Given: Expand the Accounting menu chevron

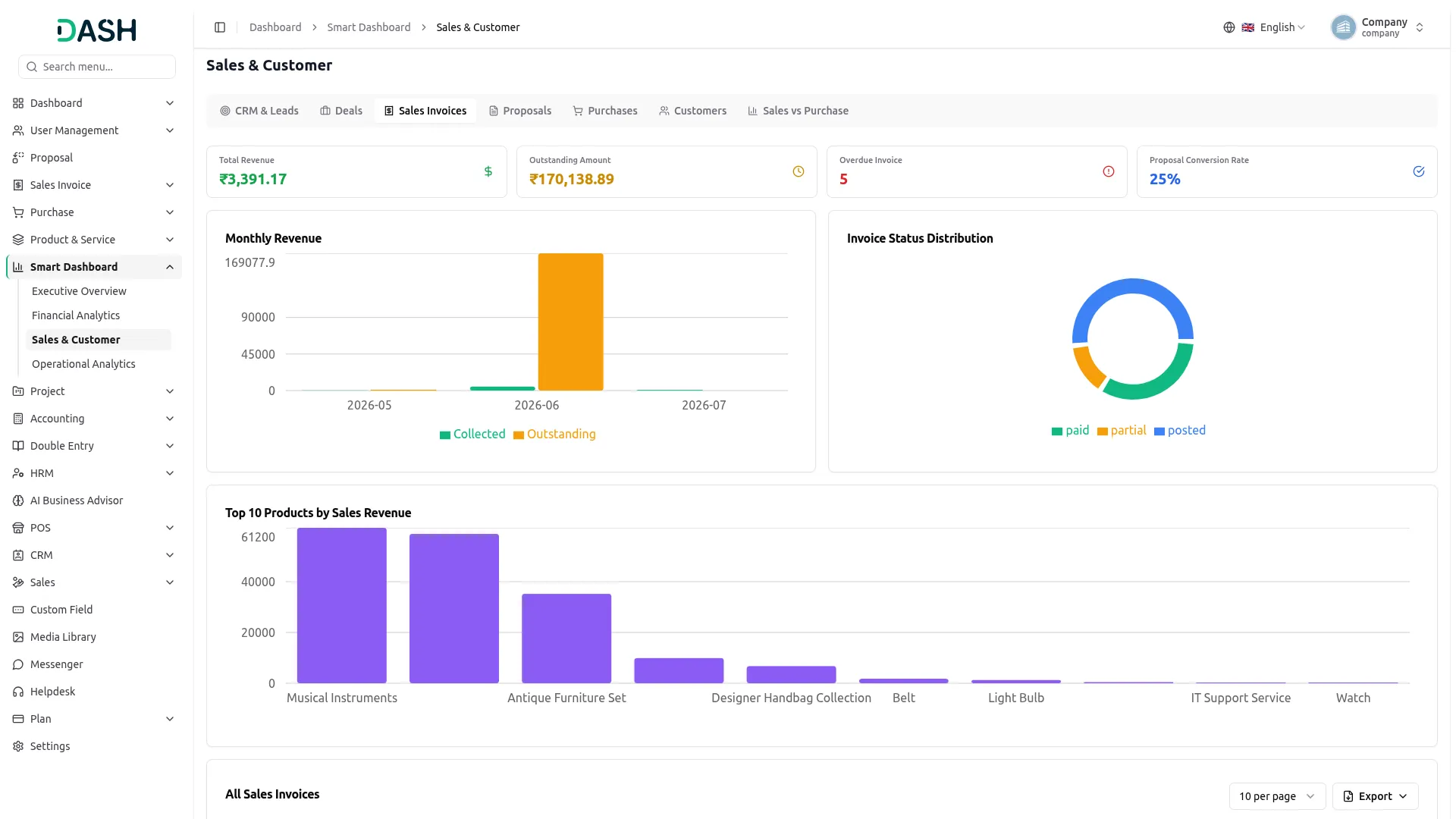Looking at the screenshot, I should (170, 419).
